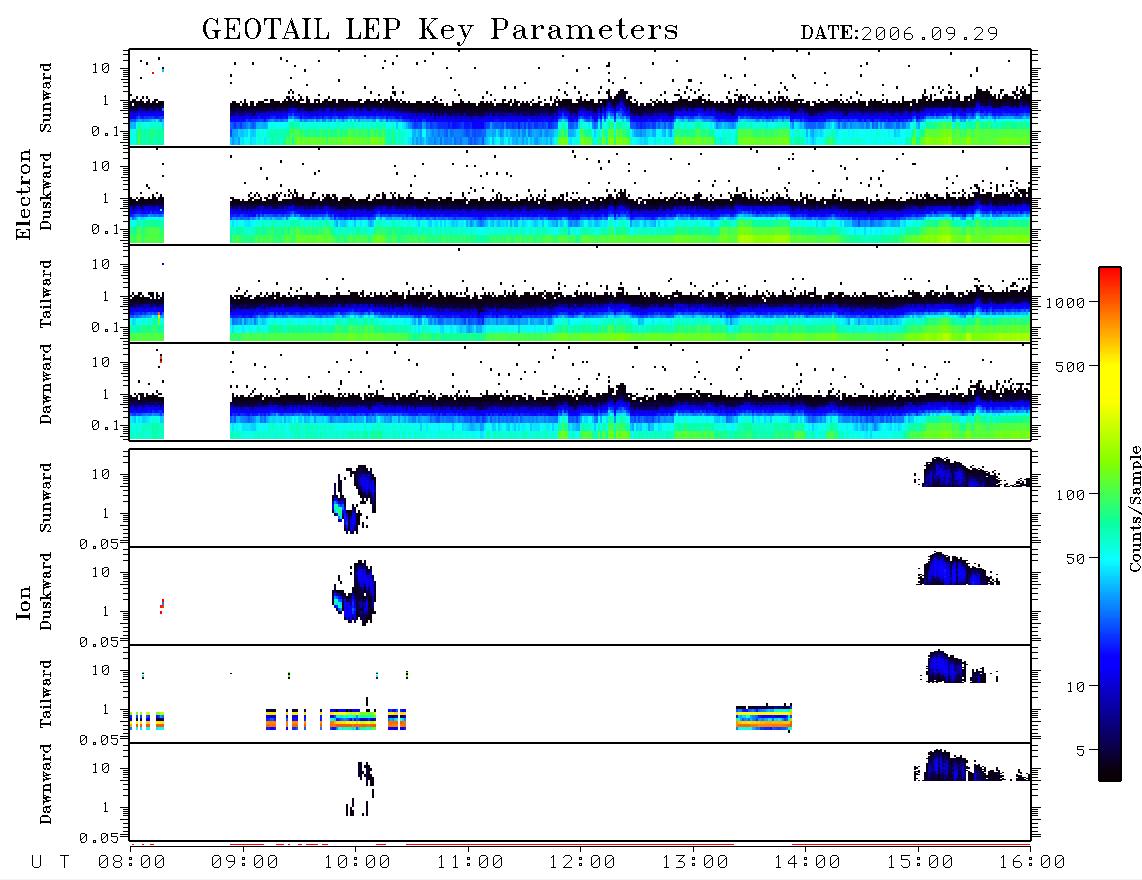The width and height of the screenshot is (1142, 880).
Task: Click the 10:00 ion burst in Ion Sunward panel
Action: 354,499
